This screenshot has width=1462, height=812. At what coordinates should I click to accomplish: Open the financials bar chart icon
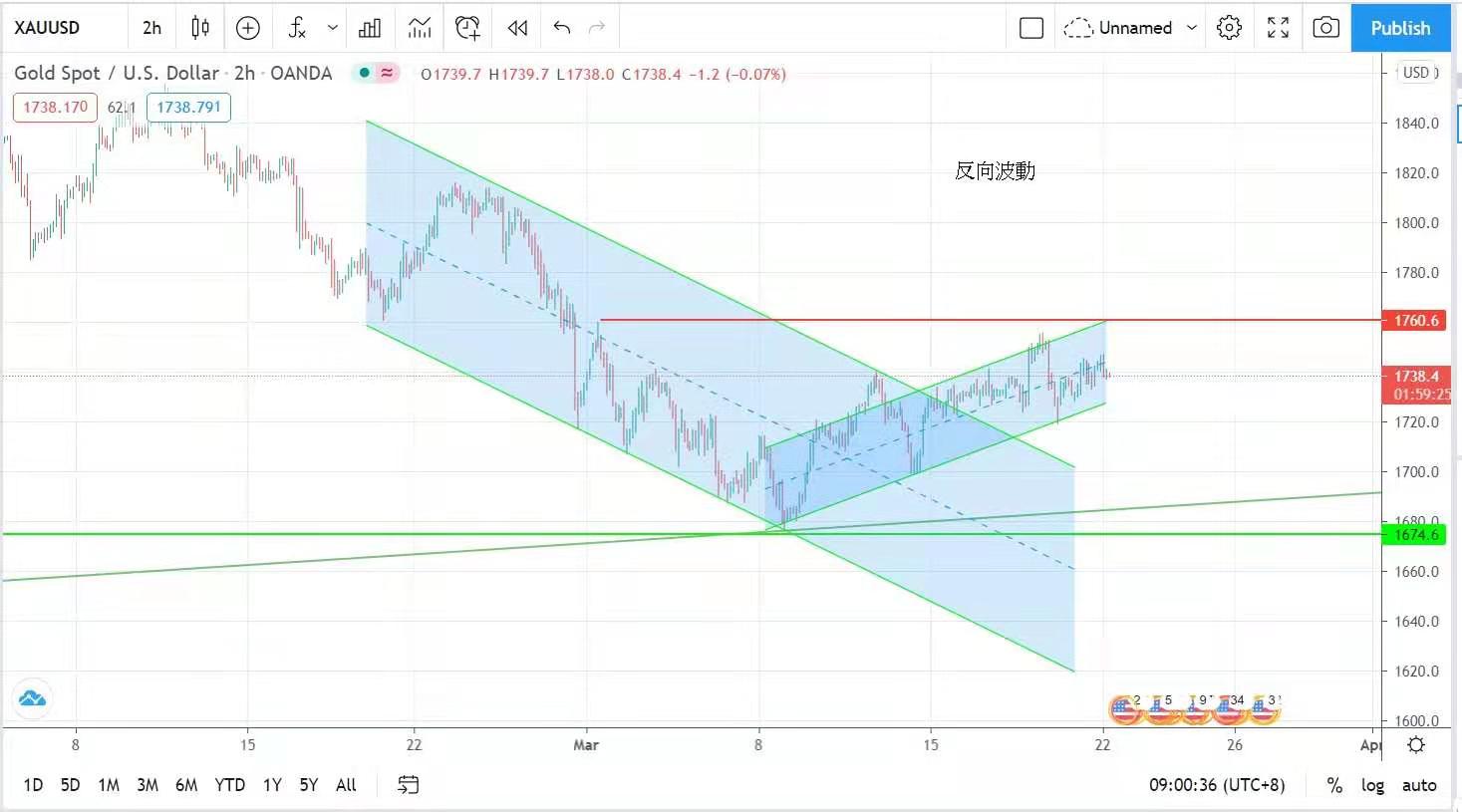click(x=370, y=28)
